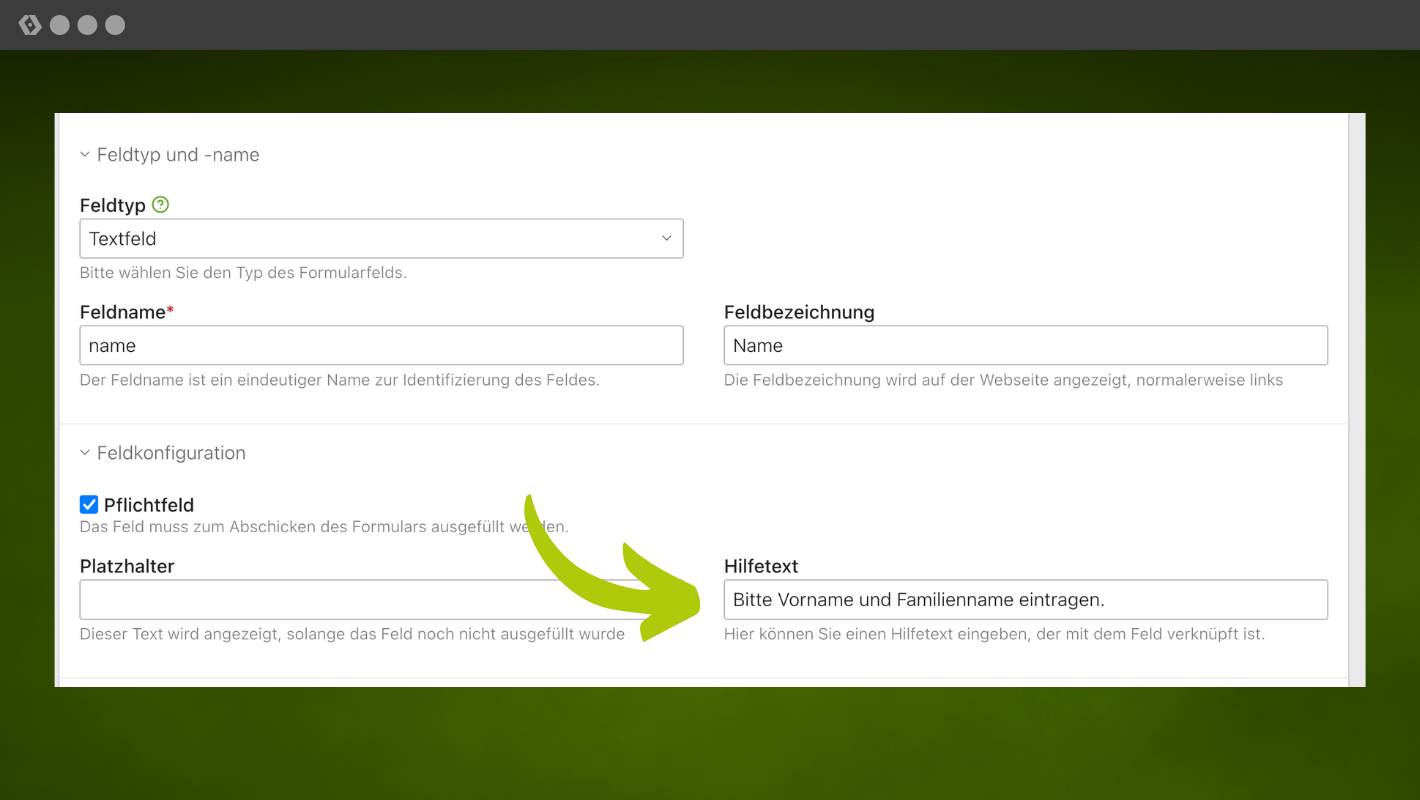Focus the Feldbezeichnung input containing 'Name'

[1025, 345]
